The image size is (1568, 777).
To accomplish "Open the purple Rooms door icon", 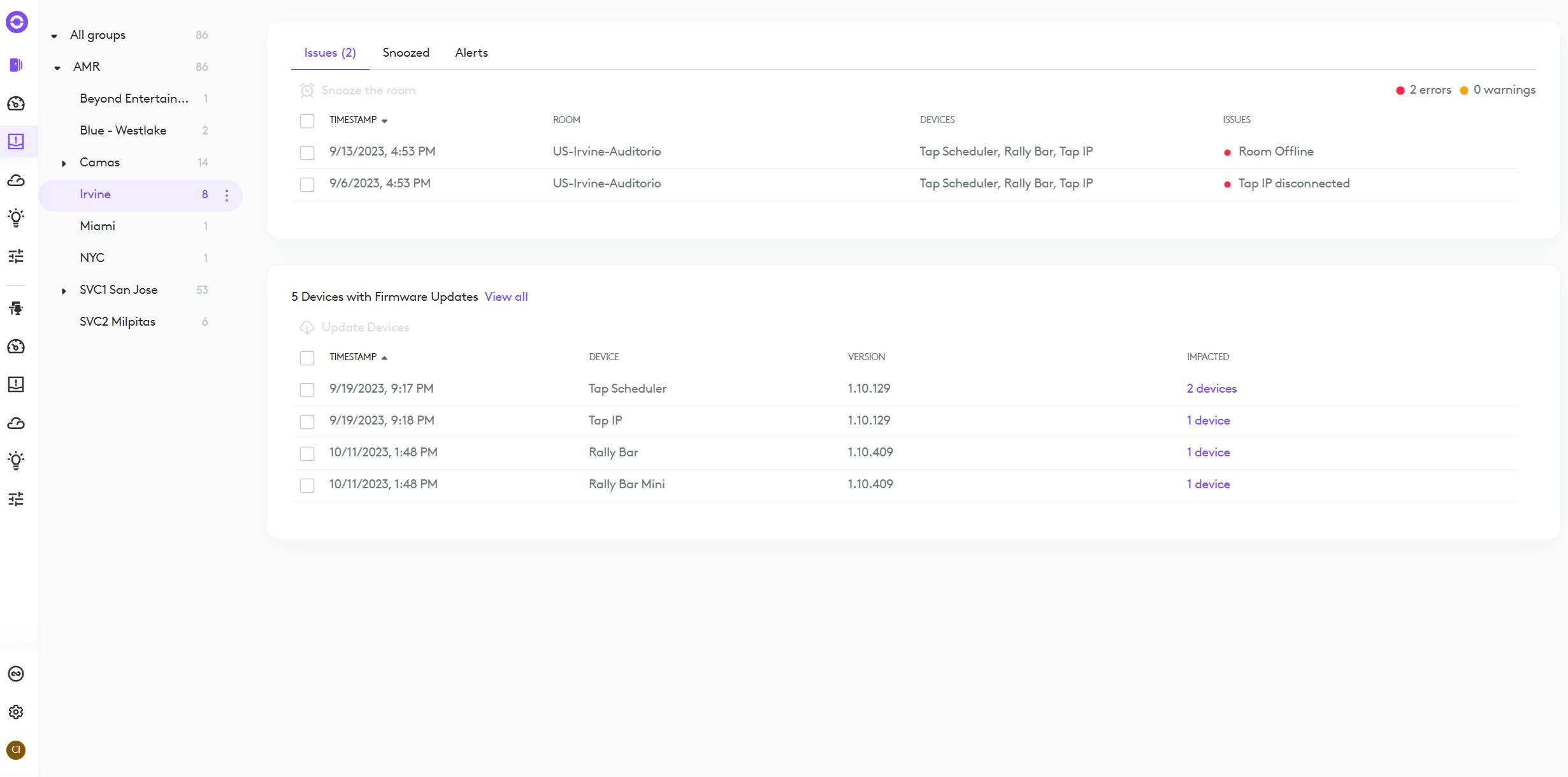I will [x=17, y=65].
